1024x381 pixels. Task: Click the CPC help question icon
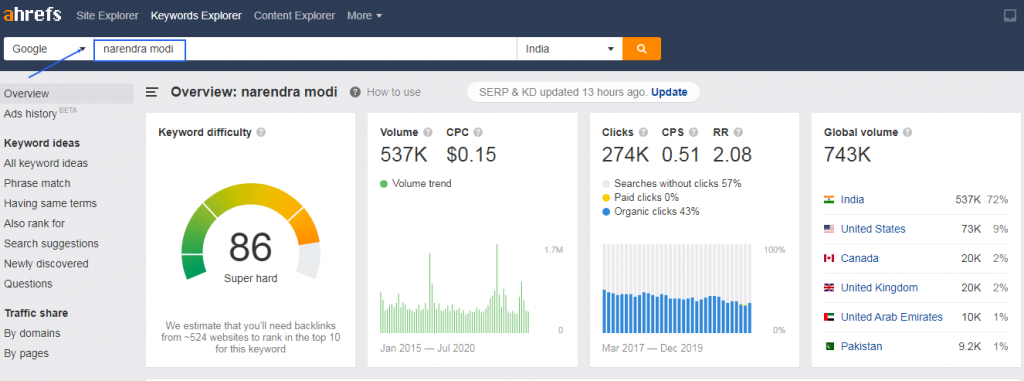pyautogui.click(x=478, y=132)
